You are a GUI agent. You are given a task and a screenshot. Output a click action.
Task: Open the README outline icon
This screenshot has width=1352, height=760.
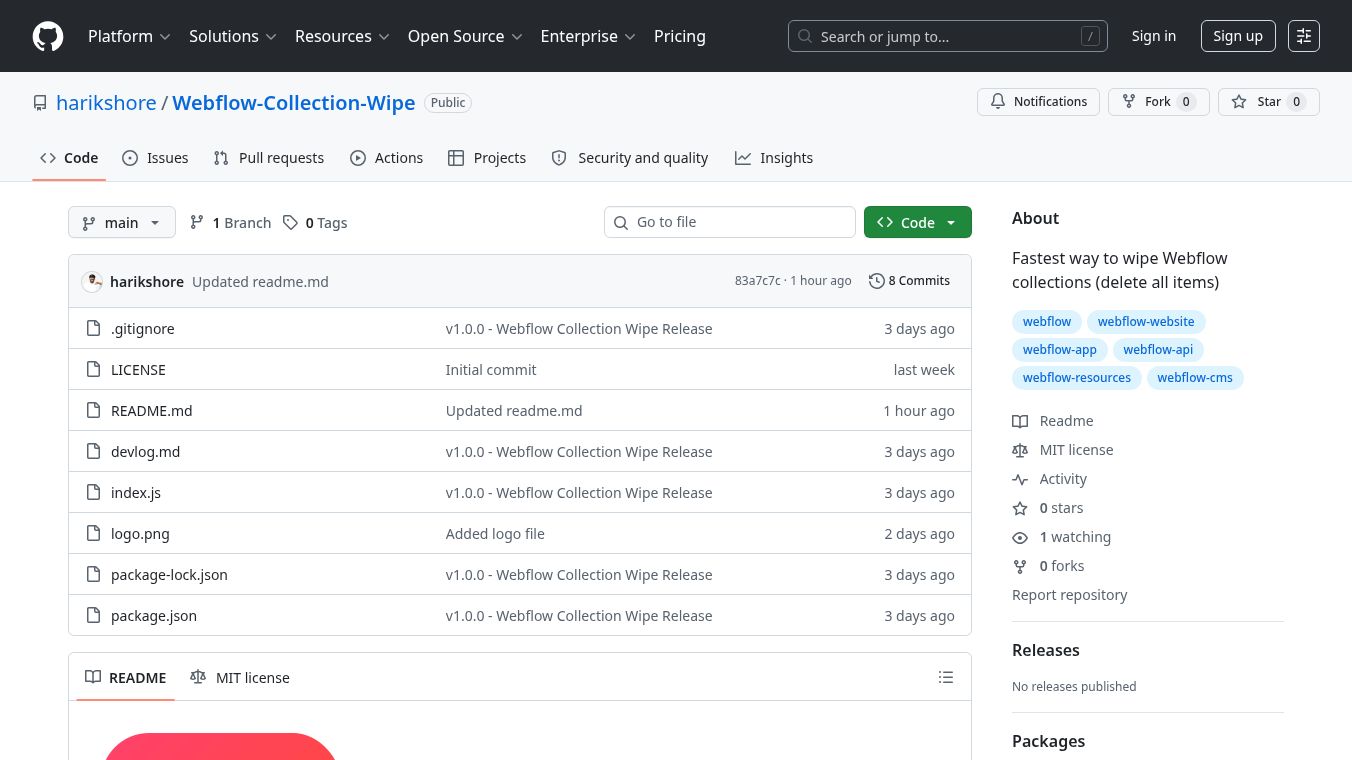pyautogui.click(x=946, y=677)
